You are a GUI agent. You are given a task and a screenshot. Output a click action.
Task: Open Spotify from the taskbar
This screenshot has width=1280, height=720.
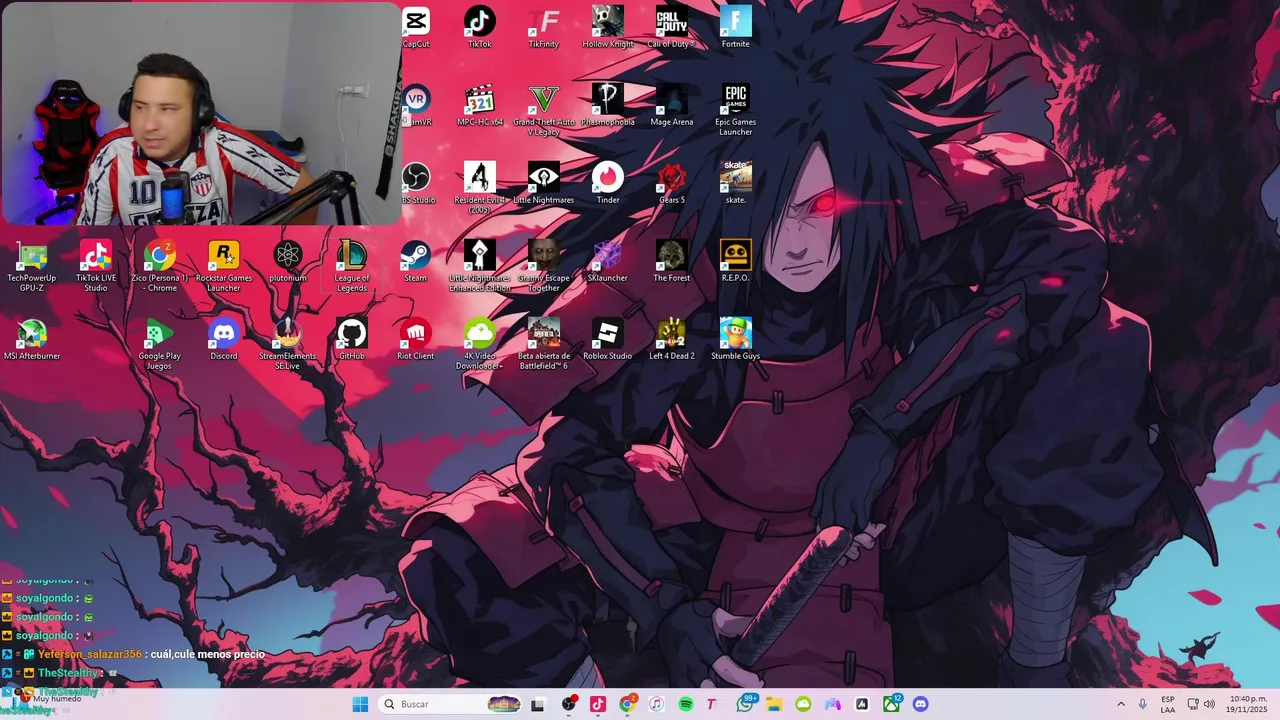(686, 704)
